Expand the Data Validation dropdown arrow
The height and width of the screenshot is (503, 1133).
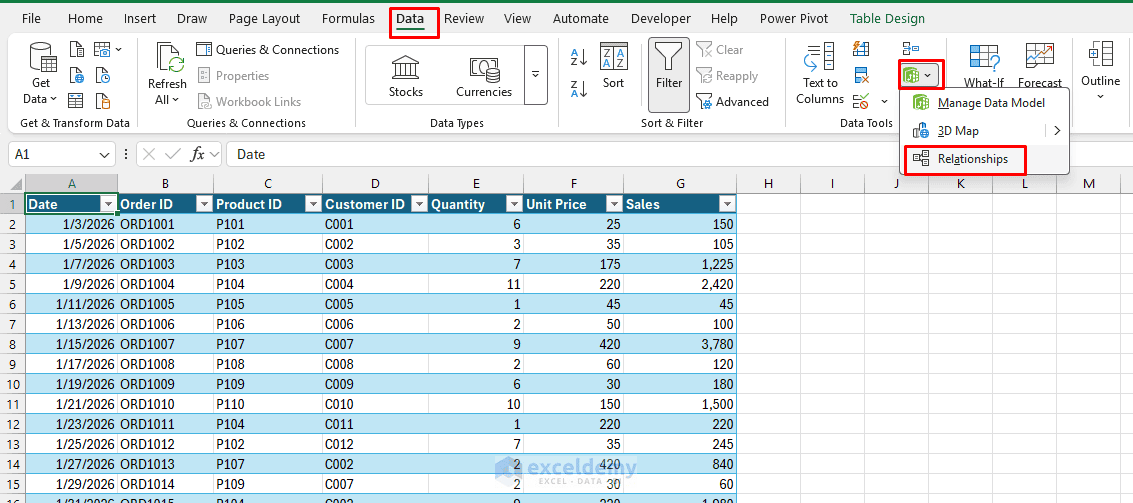click(884, 100)
